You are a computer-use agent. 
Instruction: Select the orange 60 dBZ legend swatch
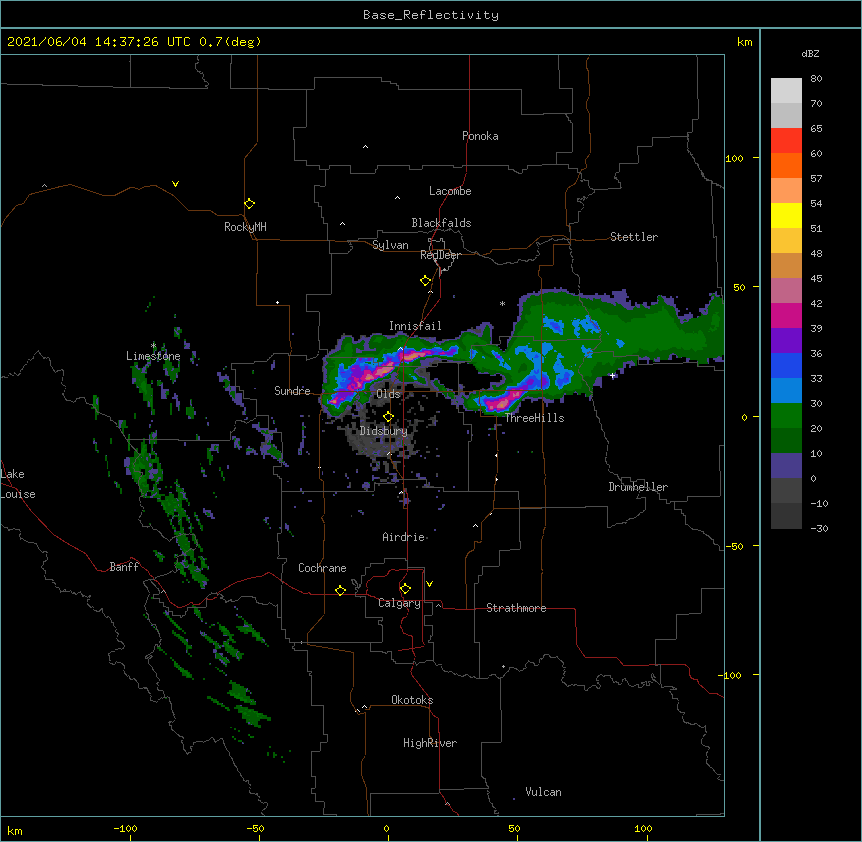[786, 165]
